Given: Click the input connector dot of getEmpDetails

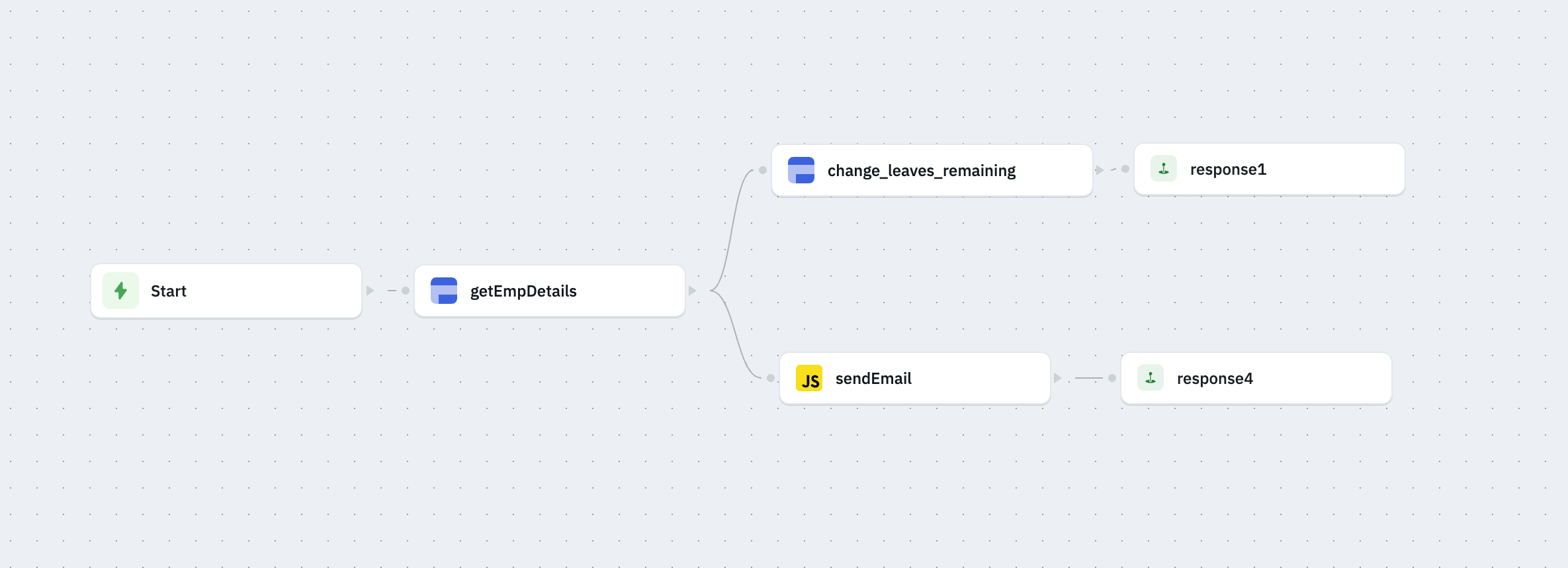Looking at the screenshot, I should [406, 291].
